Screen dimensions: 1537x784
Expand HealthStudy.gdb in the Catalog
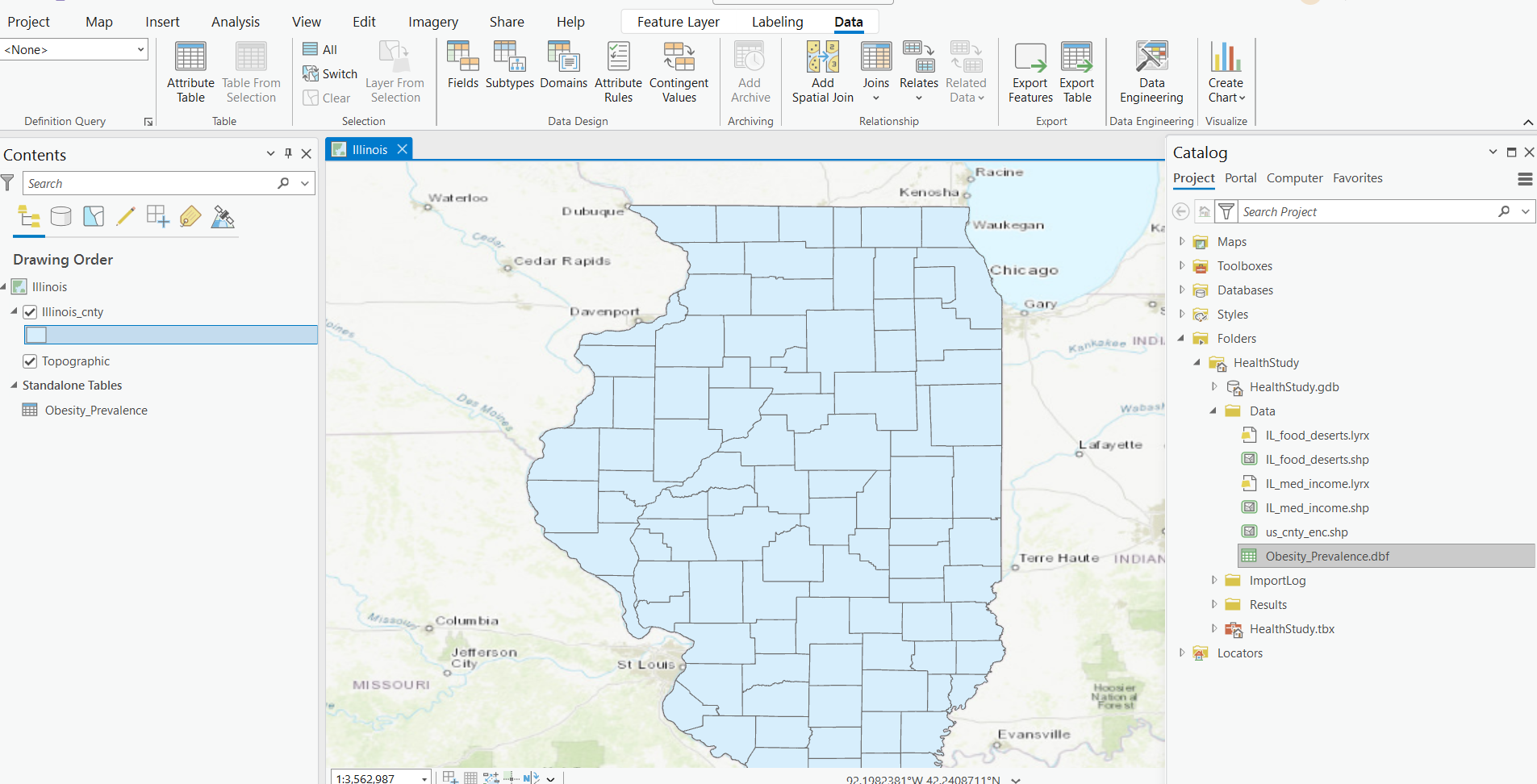(x=1215, y=387)
